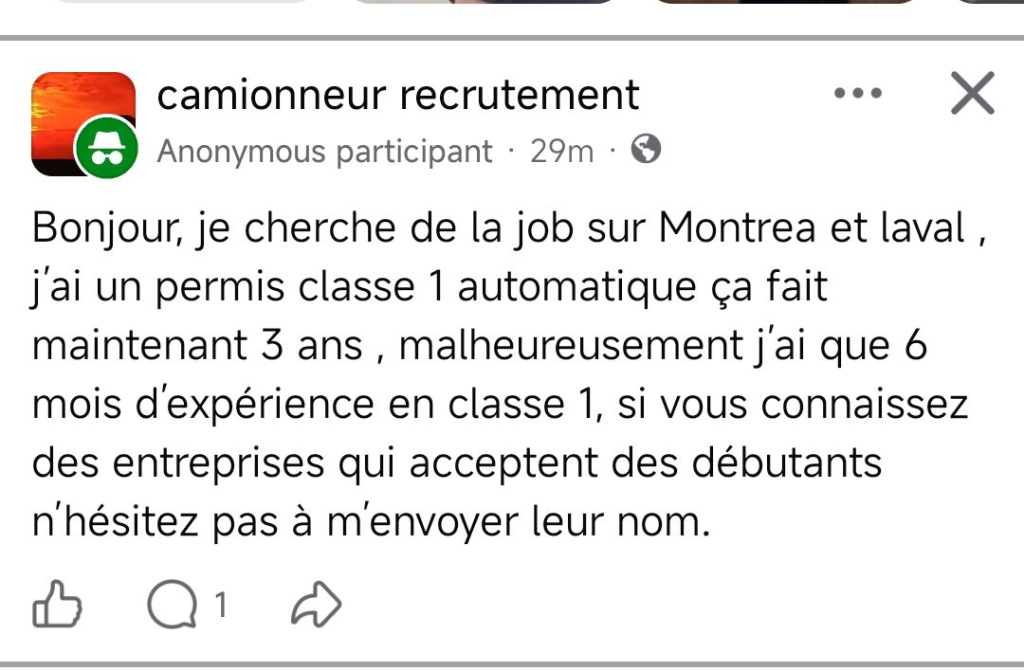Viewport: 1024px width, 671px height.
Task: Like the post with the thumbs-up icon
Action: click(56, 605)
